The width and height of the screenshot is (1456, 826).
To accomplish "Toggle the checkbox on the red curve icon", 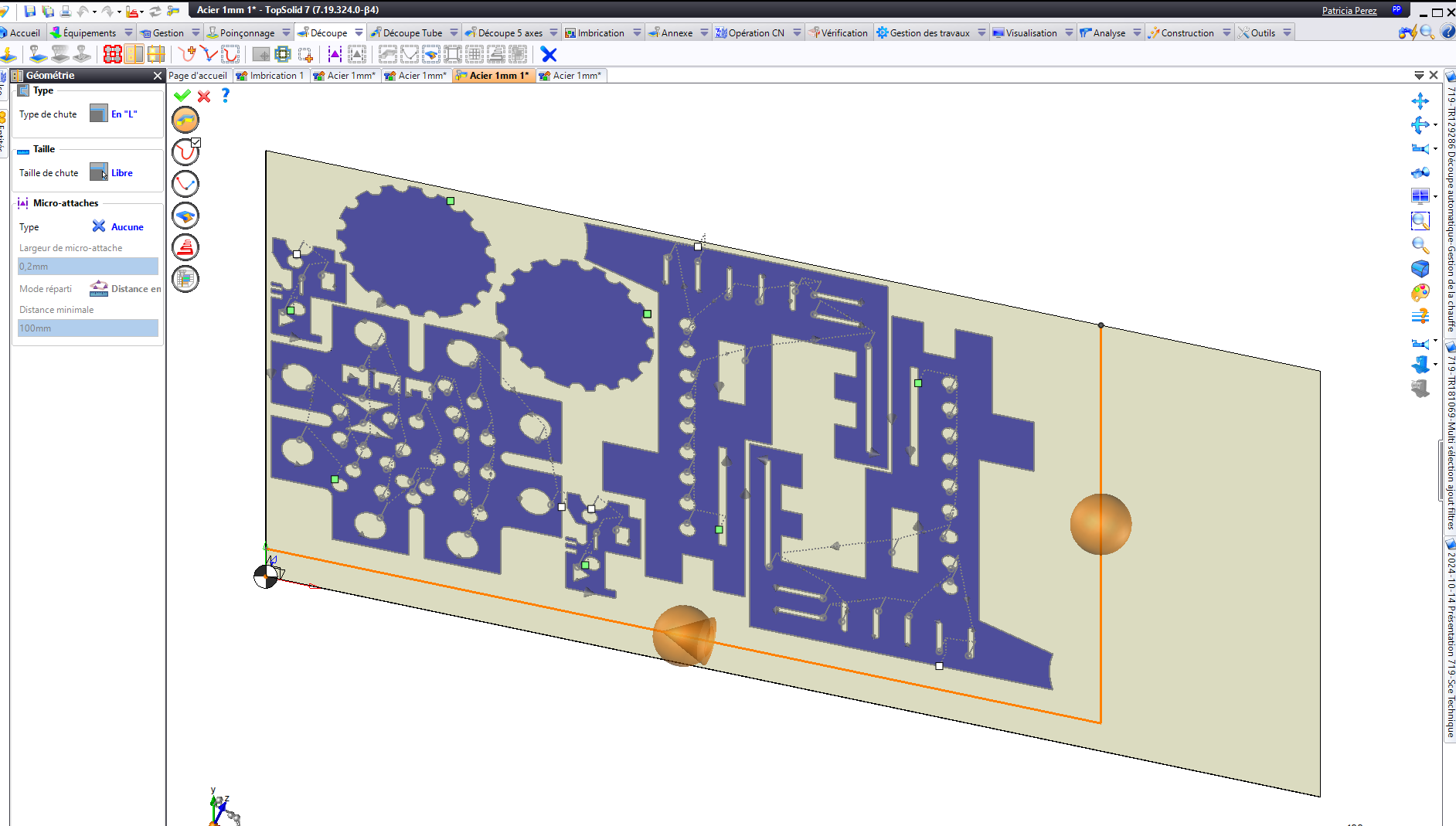I will coord(196,143).
